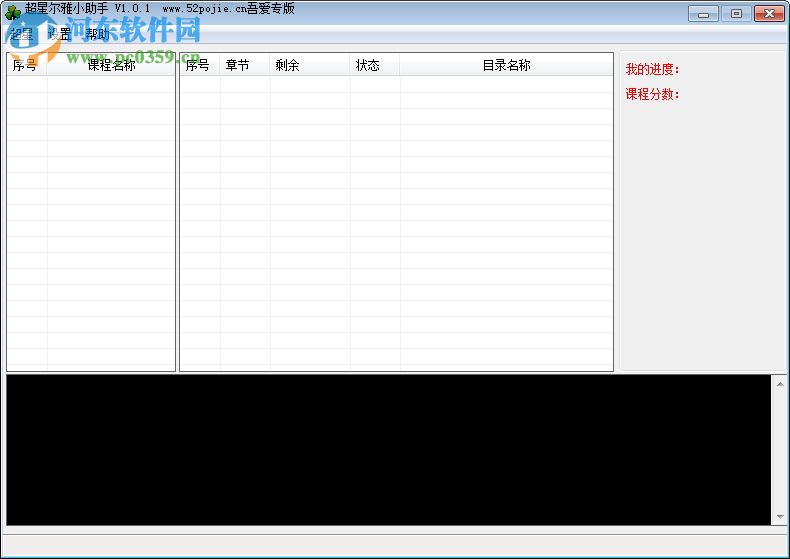
Task: Click scroll up arrow of log console
Action: (x=780, y=384)
